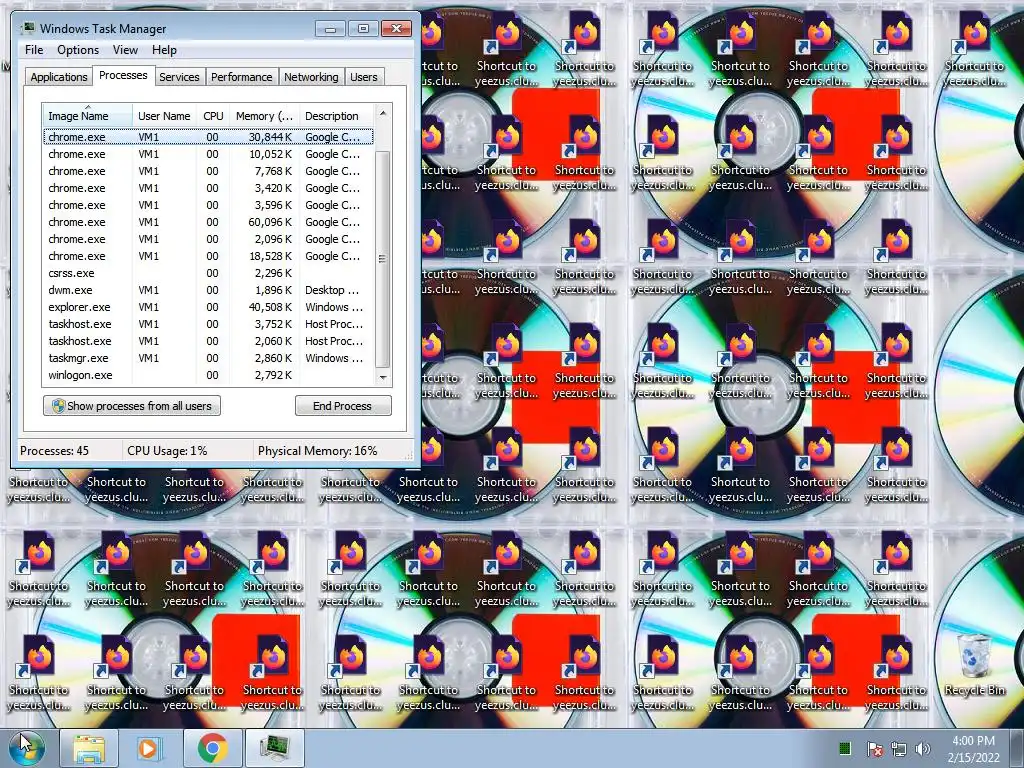Image resolution: width=1024 pixels, height=768 pixels.
Task: Select taskhost.exe using 3,752 K memory
Action: pyautogui.click(x=208, y=324)
